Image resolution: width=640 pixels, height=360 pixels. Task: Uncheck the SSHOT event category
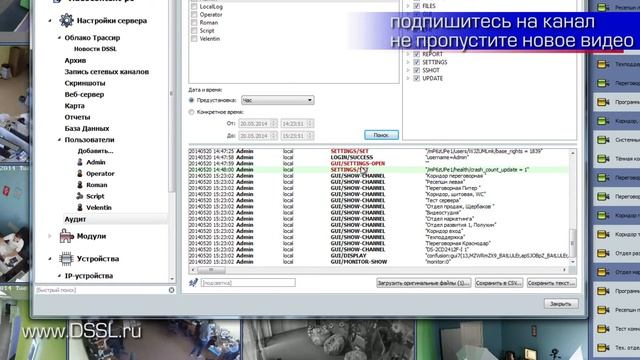417,70
